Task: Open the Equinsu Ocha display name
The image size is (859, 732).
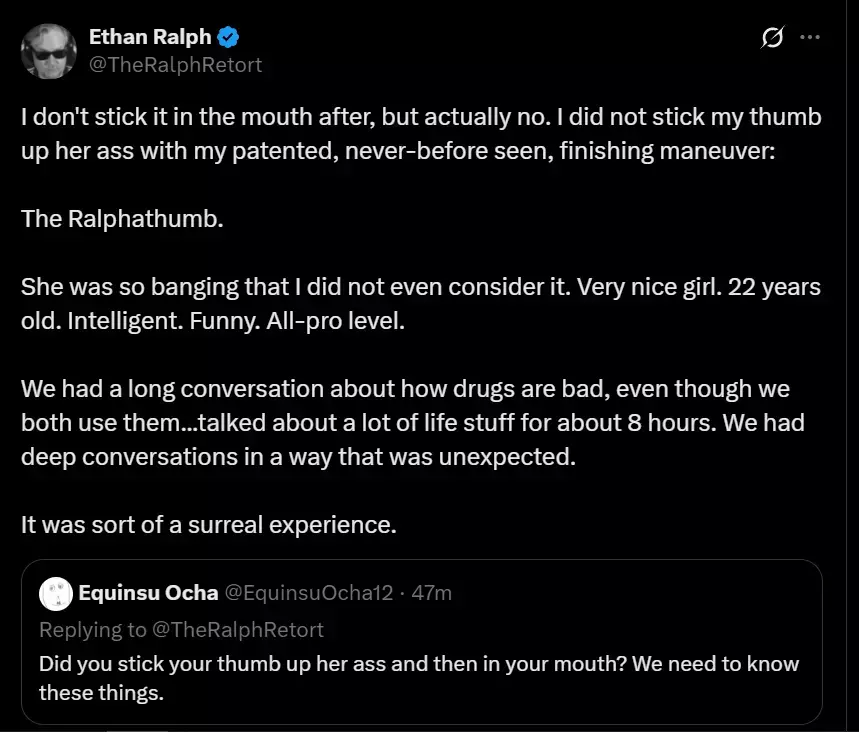Action: (148, 593)
